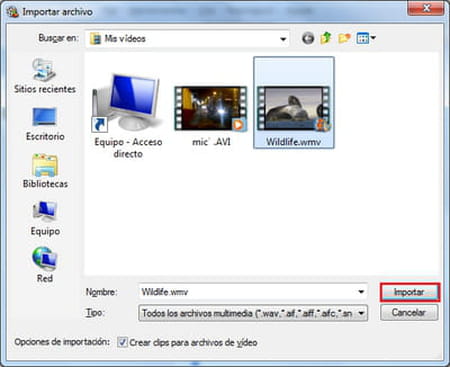Open Red network location in sidebar
The width and height of the screenshot is (450, 367).
point(45,265)
